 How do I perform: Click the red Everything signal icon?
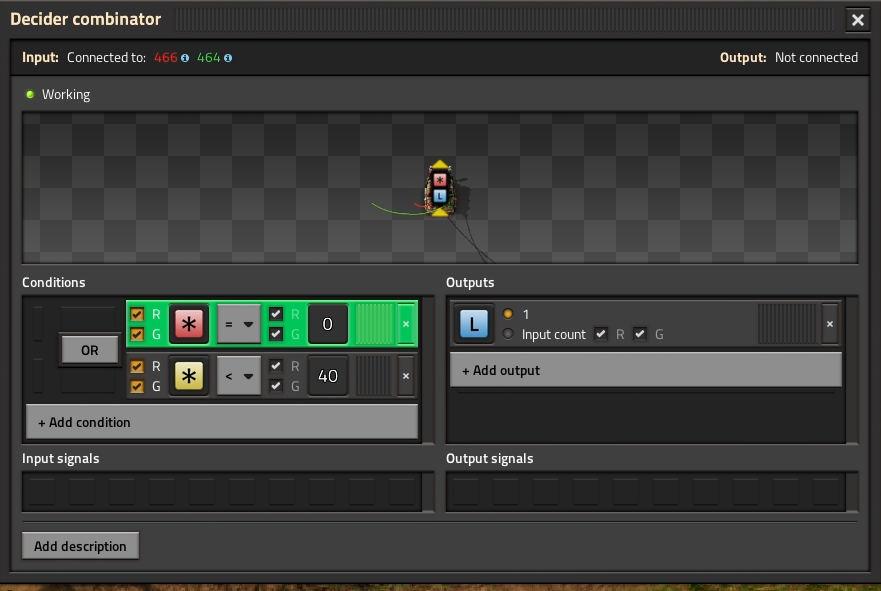click(189, 324)
